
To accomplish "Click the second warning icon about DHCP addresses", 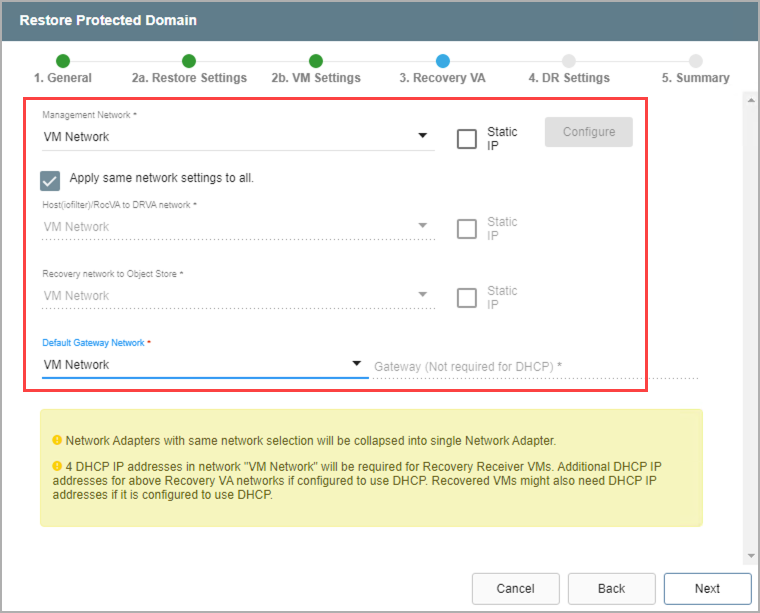I will 58,465.
